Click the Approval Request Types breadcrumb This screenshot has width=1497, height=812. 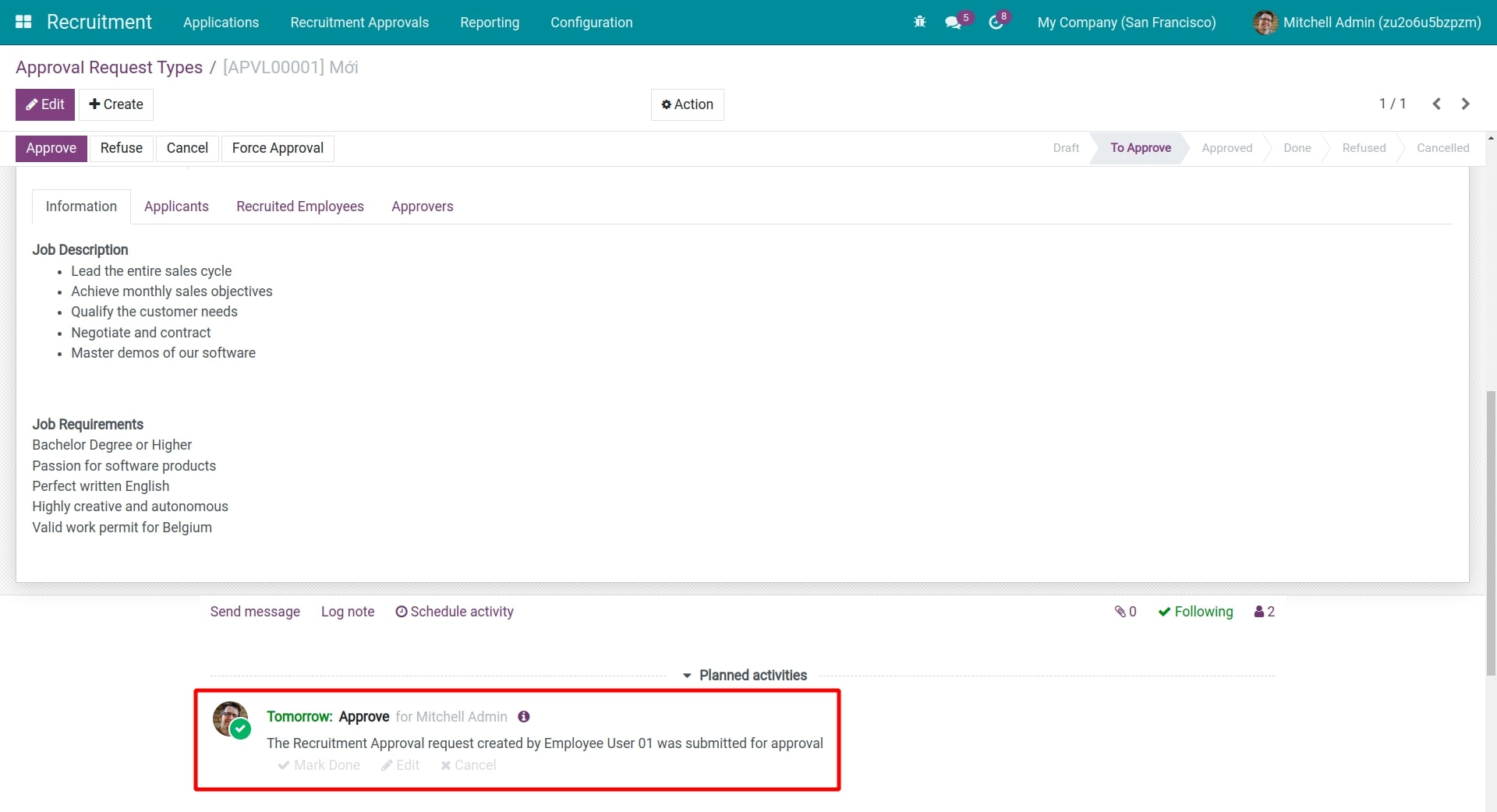pos(109,68)
